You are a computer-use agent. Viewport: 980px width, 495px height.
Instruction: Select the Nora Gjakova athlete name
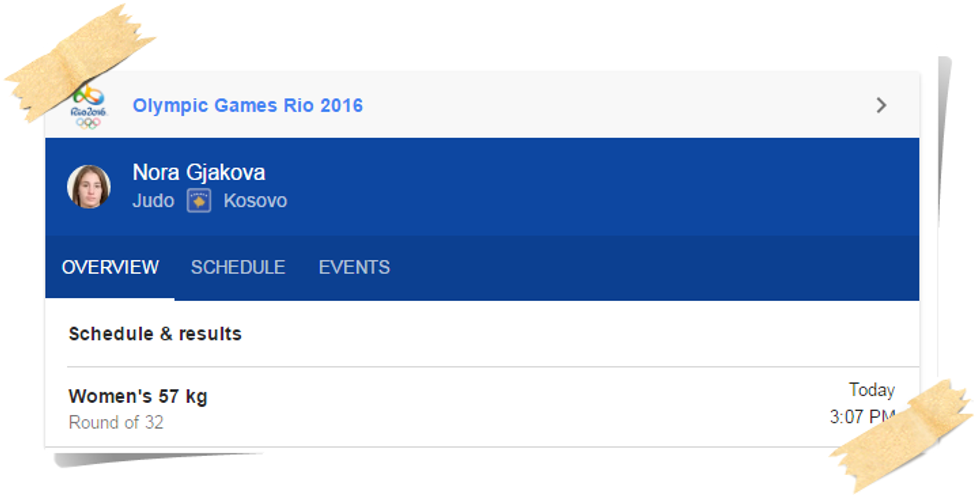198,172
